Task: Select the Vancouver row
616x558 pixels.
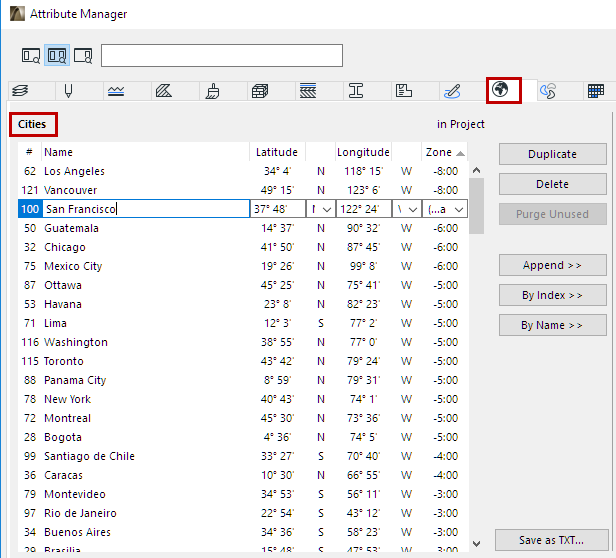Action: coord(243,190)
